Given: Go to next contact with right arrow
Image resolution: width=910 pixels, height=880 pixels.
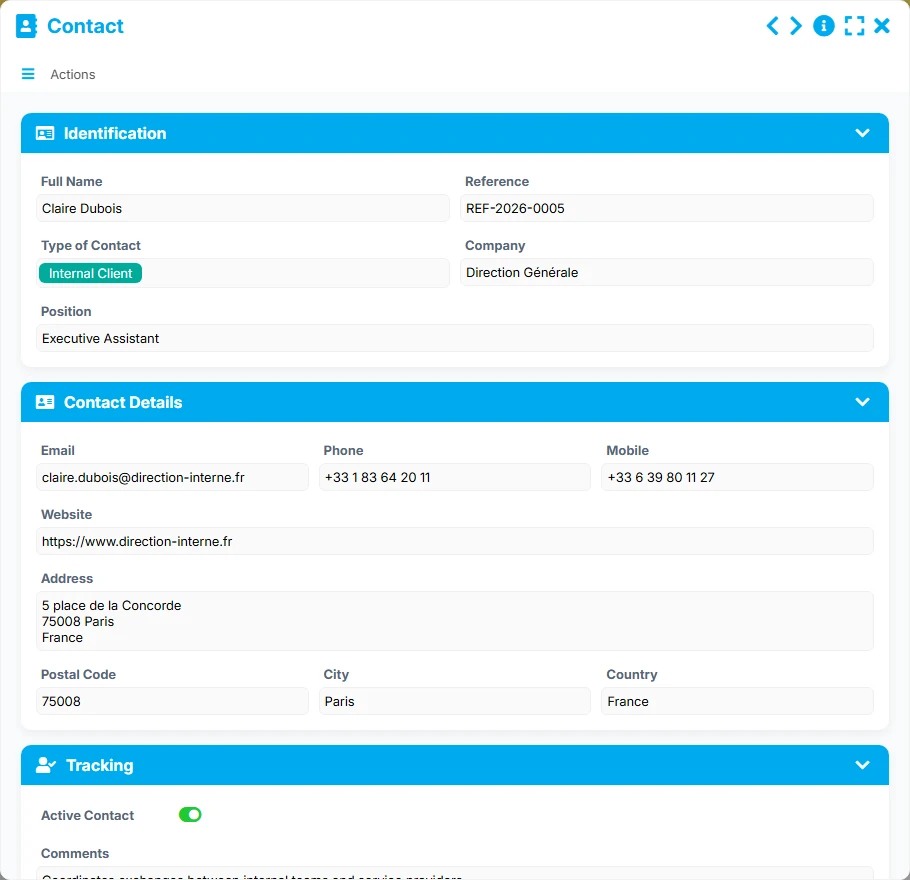Looking at the screenshot, I should [796, 26].
